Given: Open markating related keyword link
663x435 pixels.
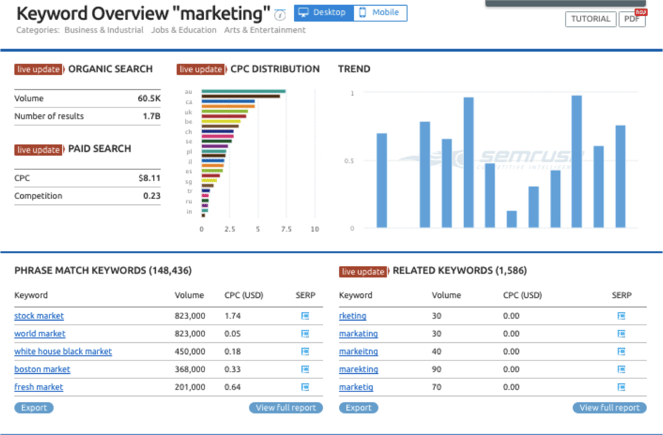Looking at the screenshot, I should click(x=359, y=334).
